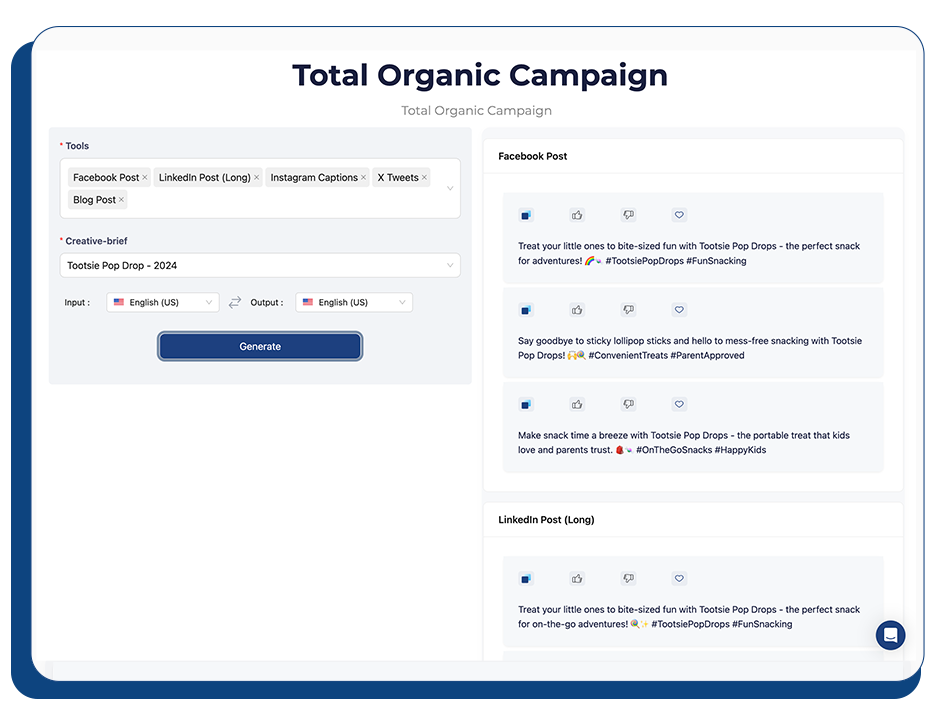Click the Generate button
The width and height of the screenshot is (936, 720).
(260, 346)
